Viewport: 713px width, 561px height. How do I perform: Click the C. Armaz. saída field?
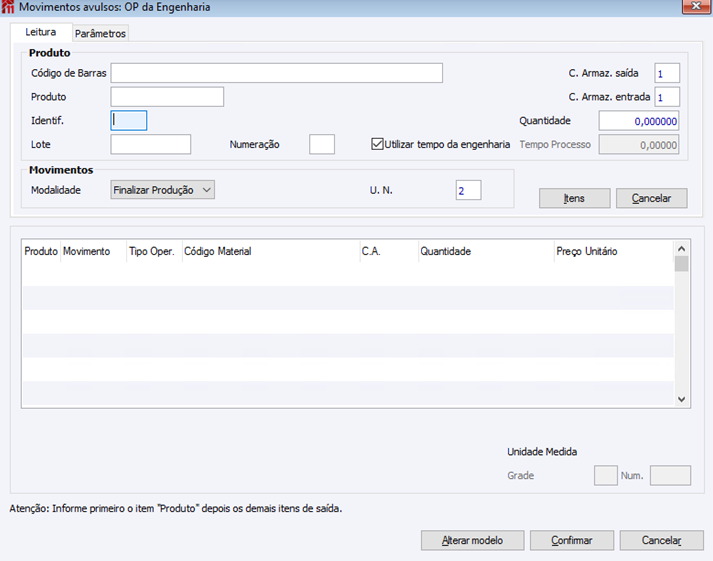[x=667, y=73]
